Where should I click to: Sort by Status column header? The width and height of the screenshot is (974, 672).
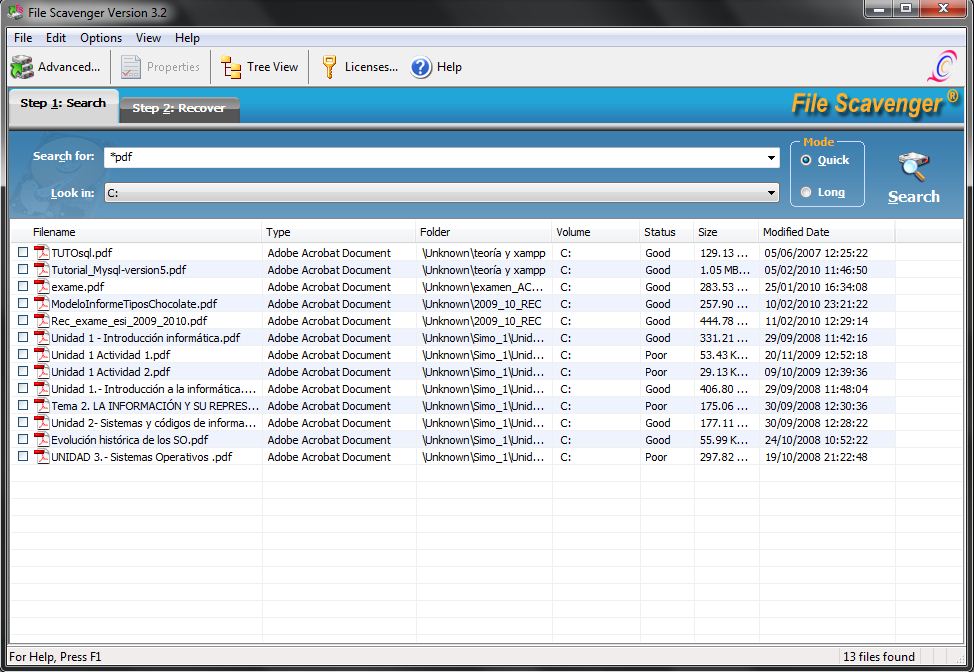[x=667, y=232]
